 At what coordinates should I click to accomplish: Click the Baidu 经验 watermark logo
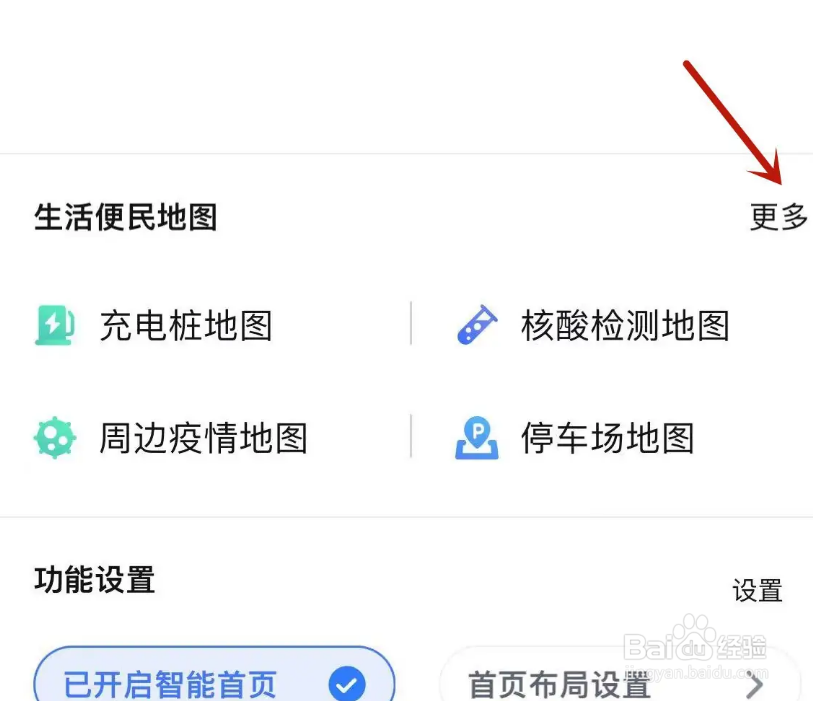pyautogui.click(x=695, y=643)
